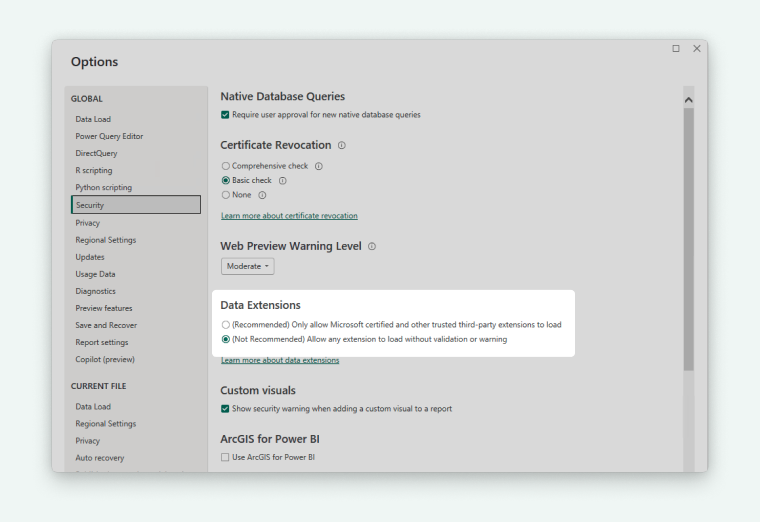Screen dimensions: 760x522
Task: Select Power Query Editor in sidebar
Action: pos(109,136)
